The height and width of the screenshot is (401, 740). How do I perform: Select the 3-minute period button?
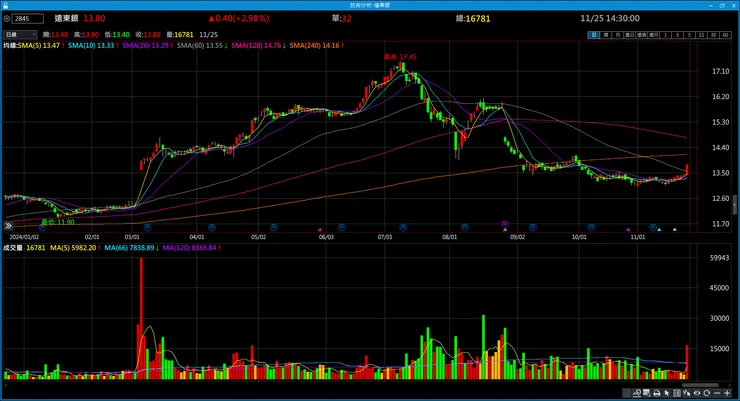pyautogui.click(x=677, y=35)
